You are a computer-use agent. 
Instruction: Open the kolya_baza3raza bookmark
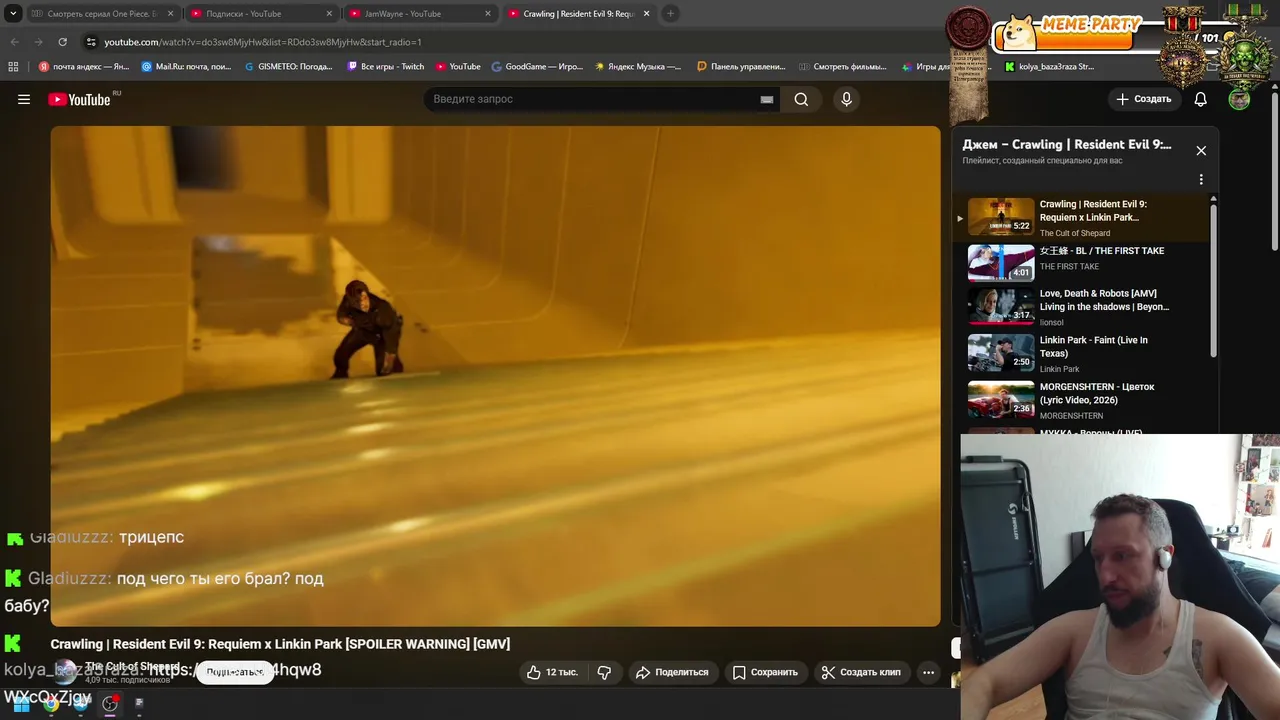coord(1049,67)
